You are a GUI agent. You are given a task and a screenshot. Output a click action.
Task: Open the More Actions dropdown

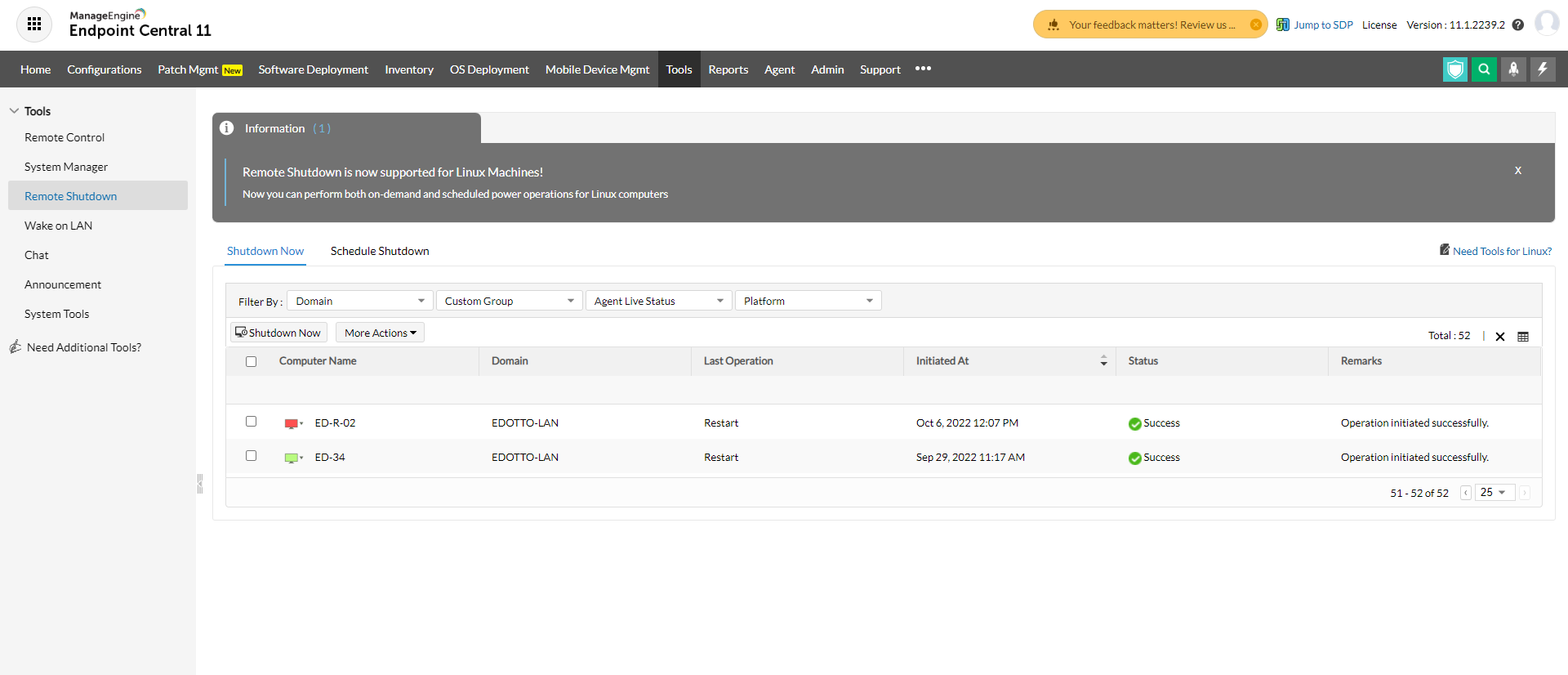pyautogui.click(x=380, y=333)
